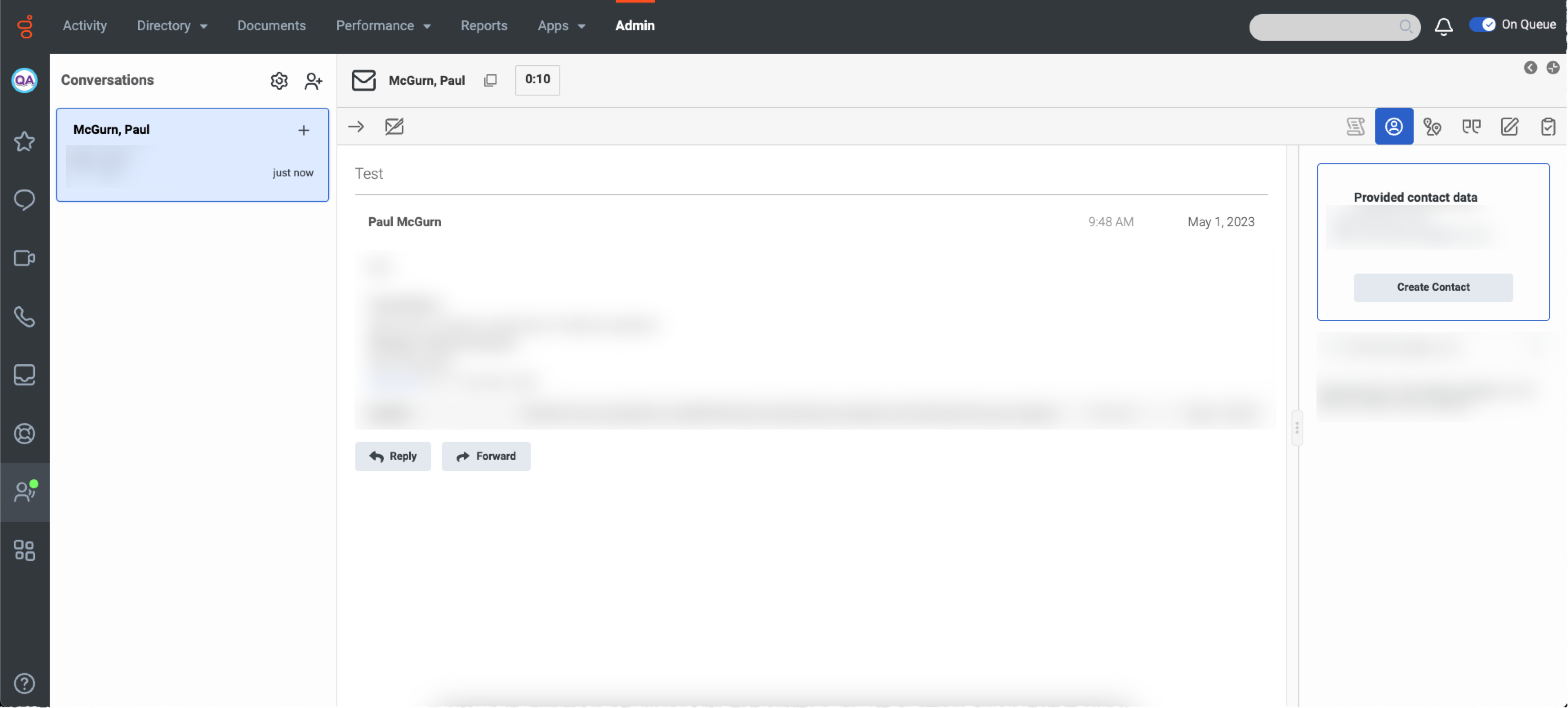Expand the Performance dropdown menu
The height and width of the screenshot is (708, 1568).
click(383, 26)
